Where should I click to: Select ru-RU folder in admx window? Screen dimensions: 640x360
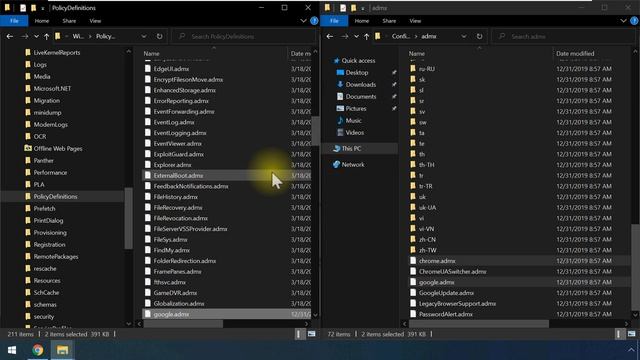427,69
